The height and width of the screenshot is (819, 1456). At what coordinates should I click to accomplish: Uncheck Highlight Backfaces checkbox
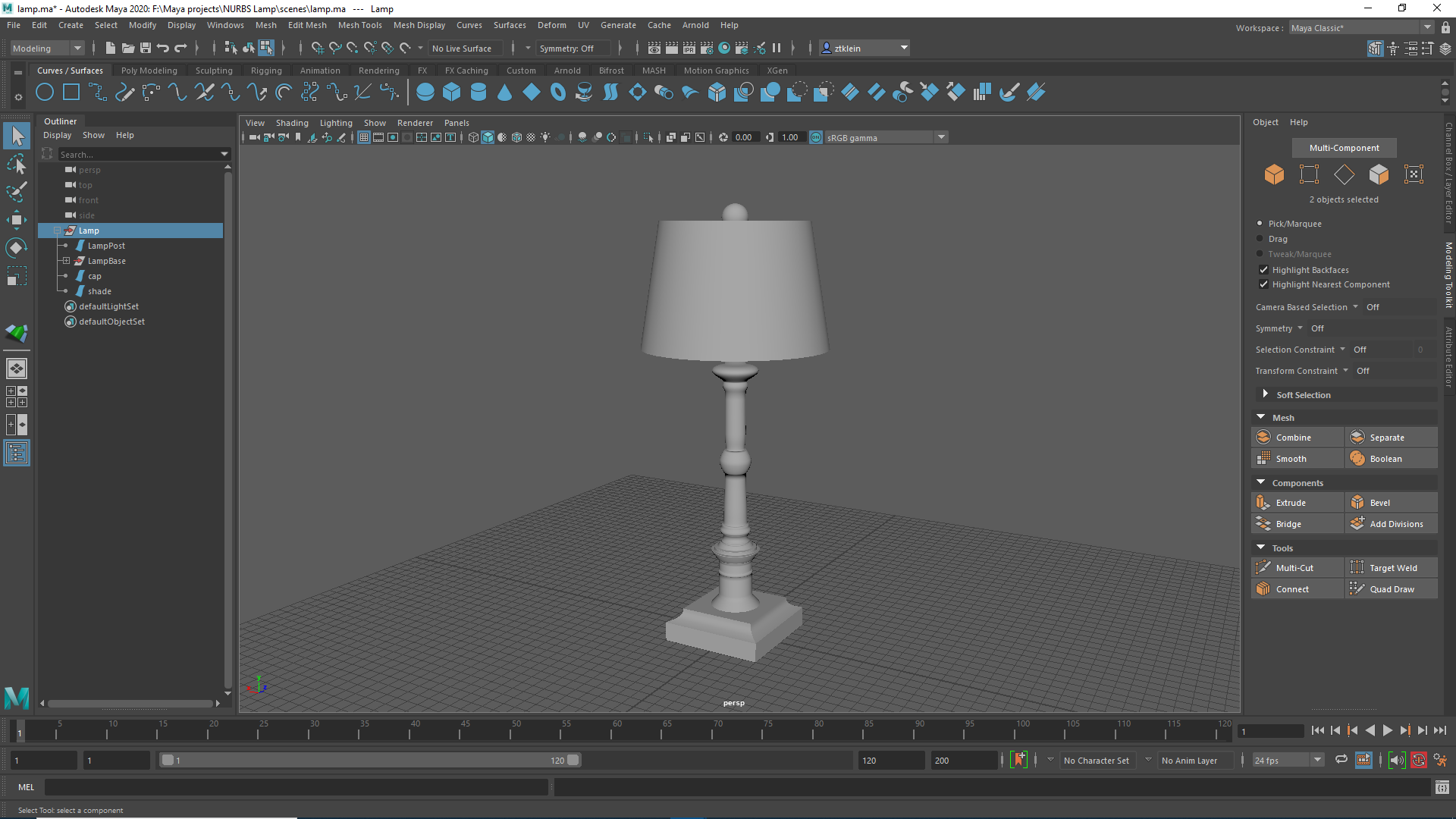pos(1263,270)
